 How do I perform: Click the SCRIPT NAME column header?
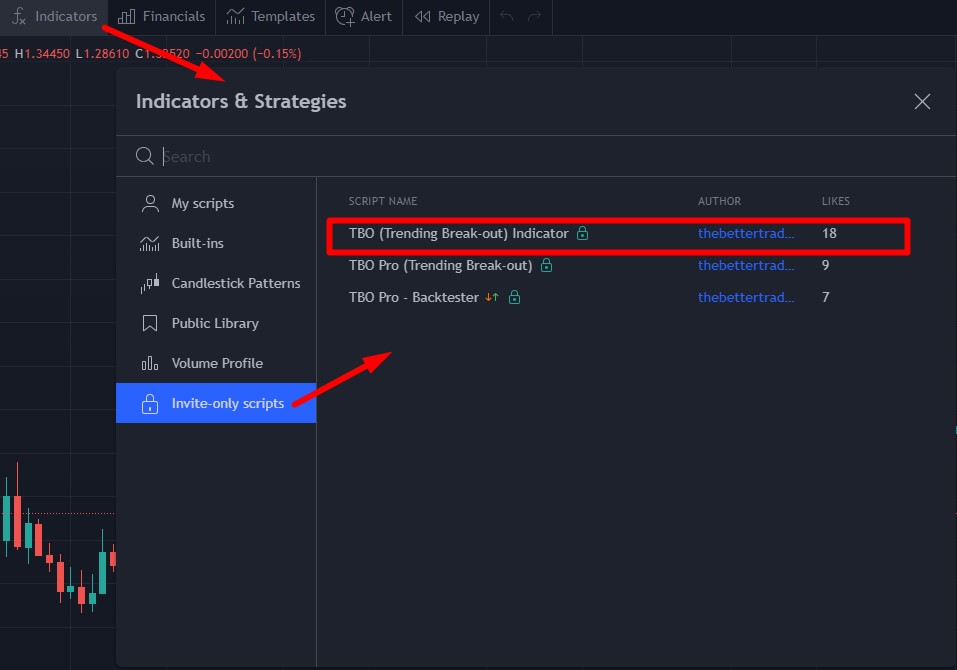coord(383,201)
